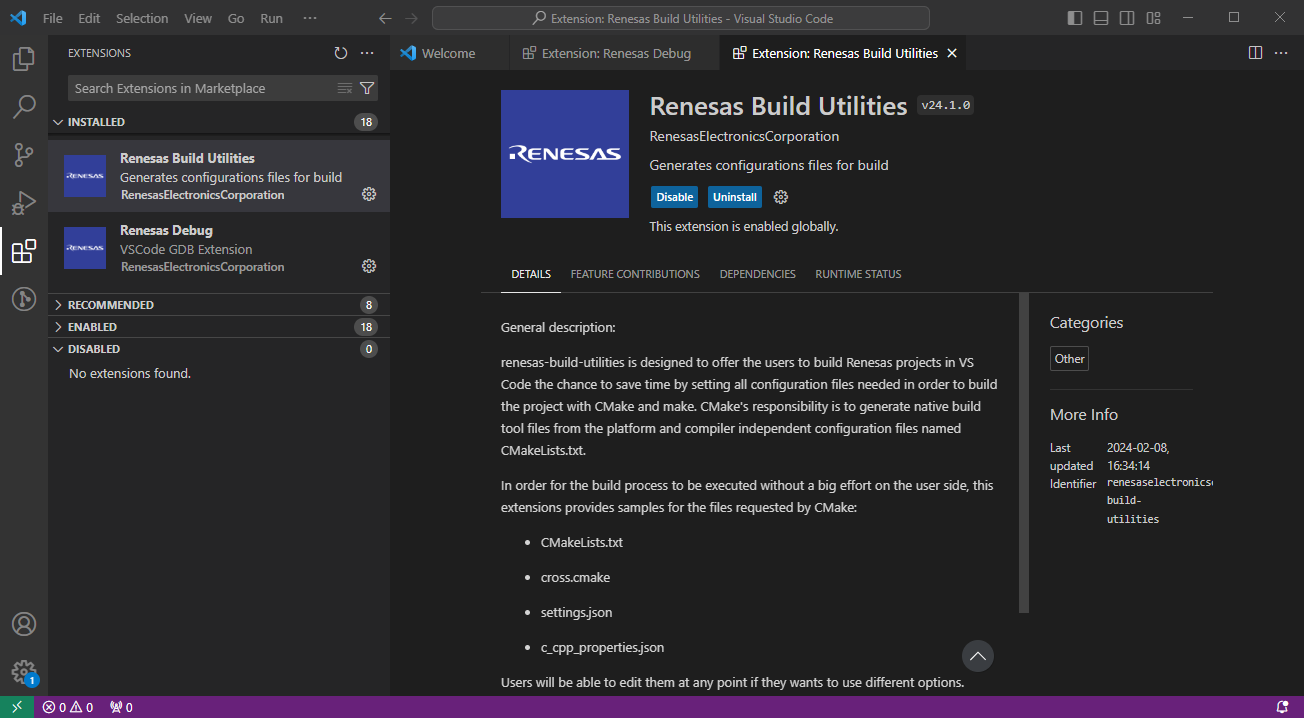Click the Other category tag
Screen dimensions: 1304x718
coord(1069,359)
